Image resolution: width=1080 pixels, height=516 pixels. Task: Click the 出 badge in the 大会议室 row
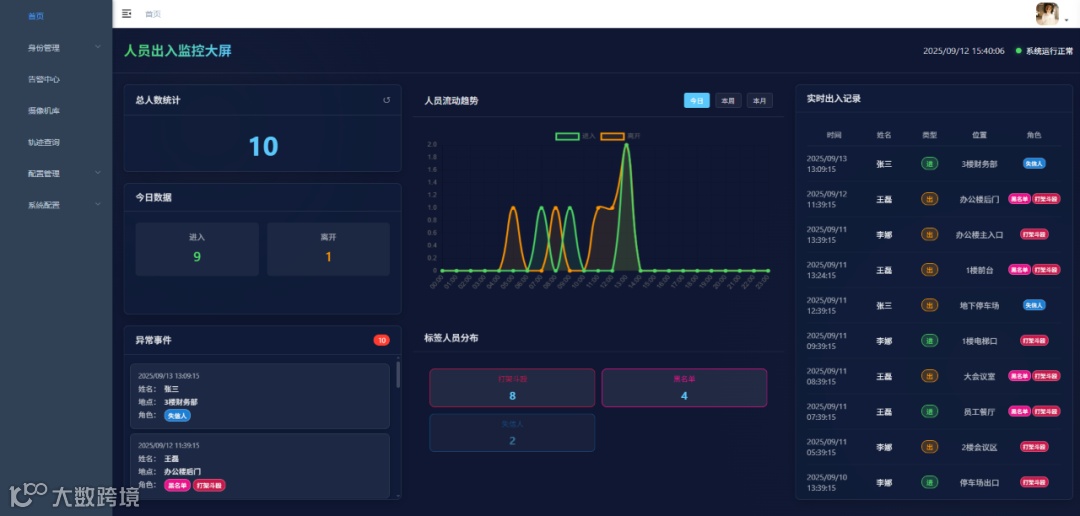pyautogui.click(x=929, y=376)
